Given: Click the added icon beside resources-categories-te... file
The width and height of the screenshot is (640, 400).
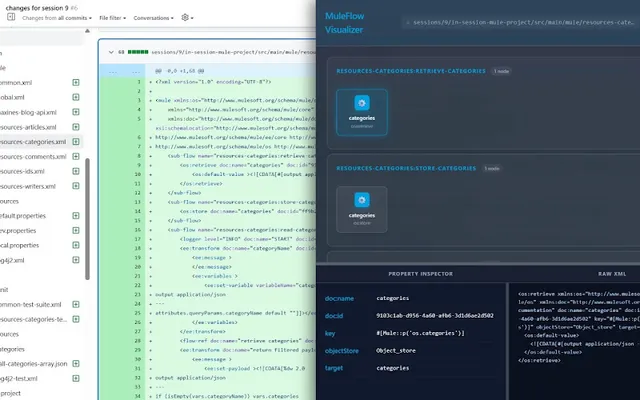Looking at the screenshot, I should pos(76,319).
